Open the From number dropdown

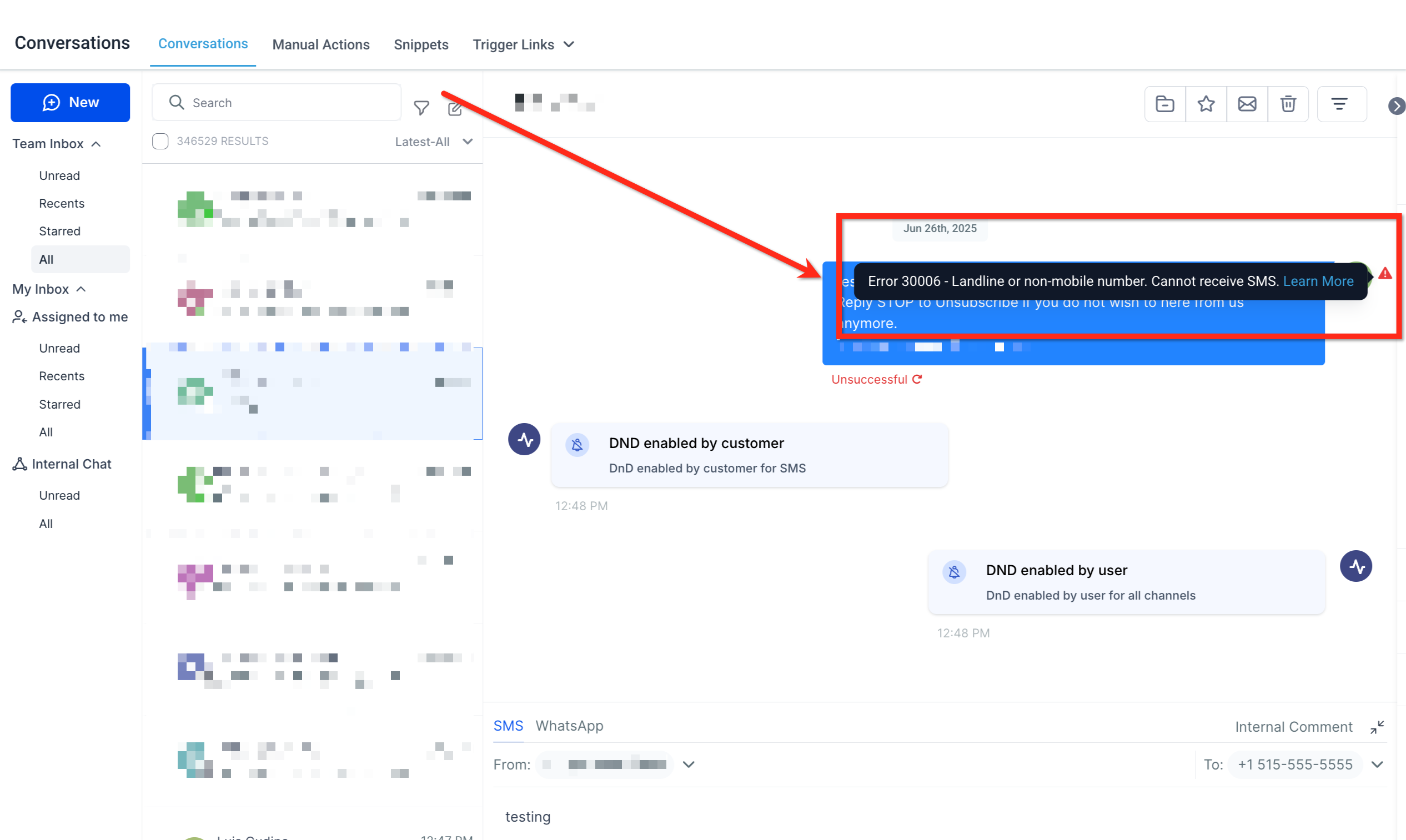pos(688,764)
